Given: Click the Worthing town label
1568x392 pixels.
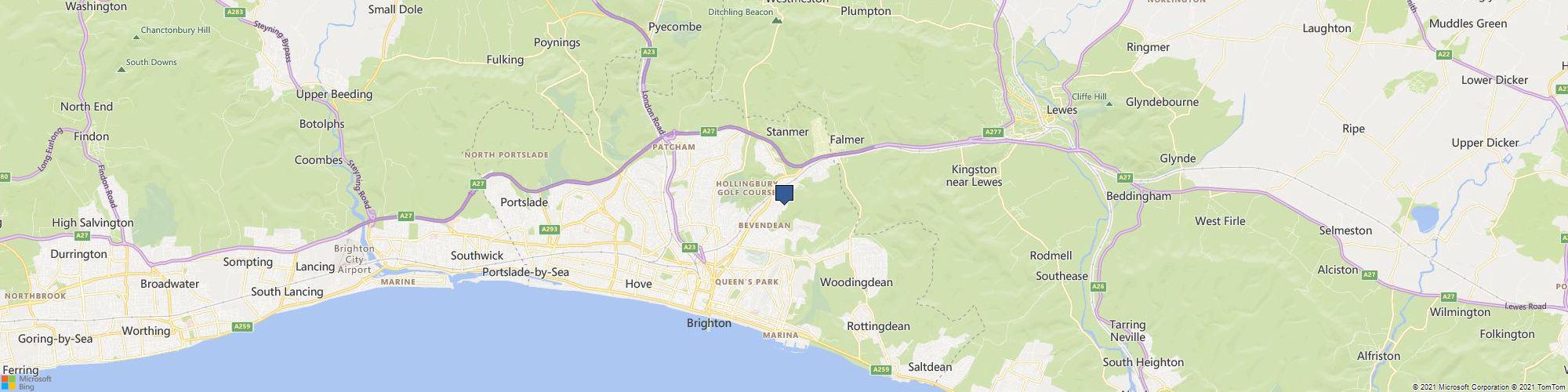Looking at the screenshot, I should pos(146,331).
